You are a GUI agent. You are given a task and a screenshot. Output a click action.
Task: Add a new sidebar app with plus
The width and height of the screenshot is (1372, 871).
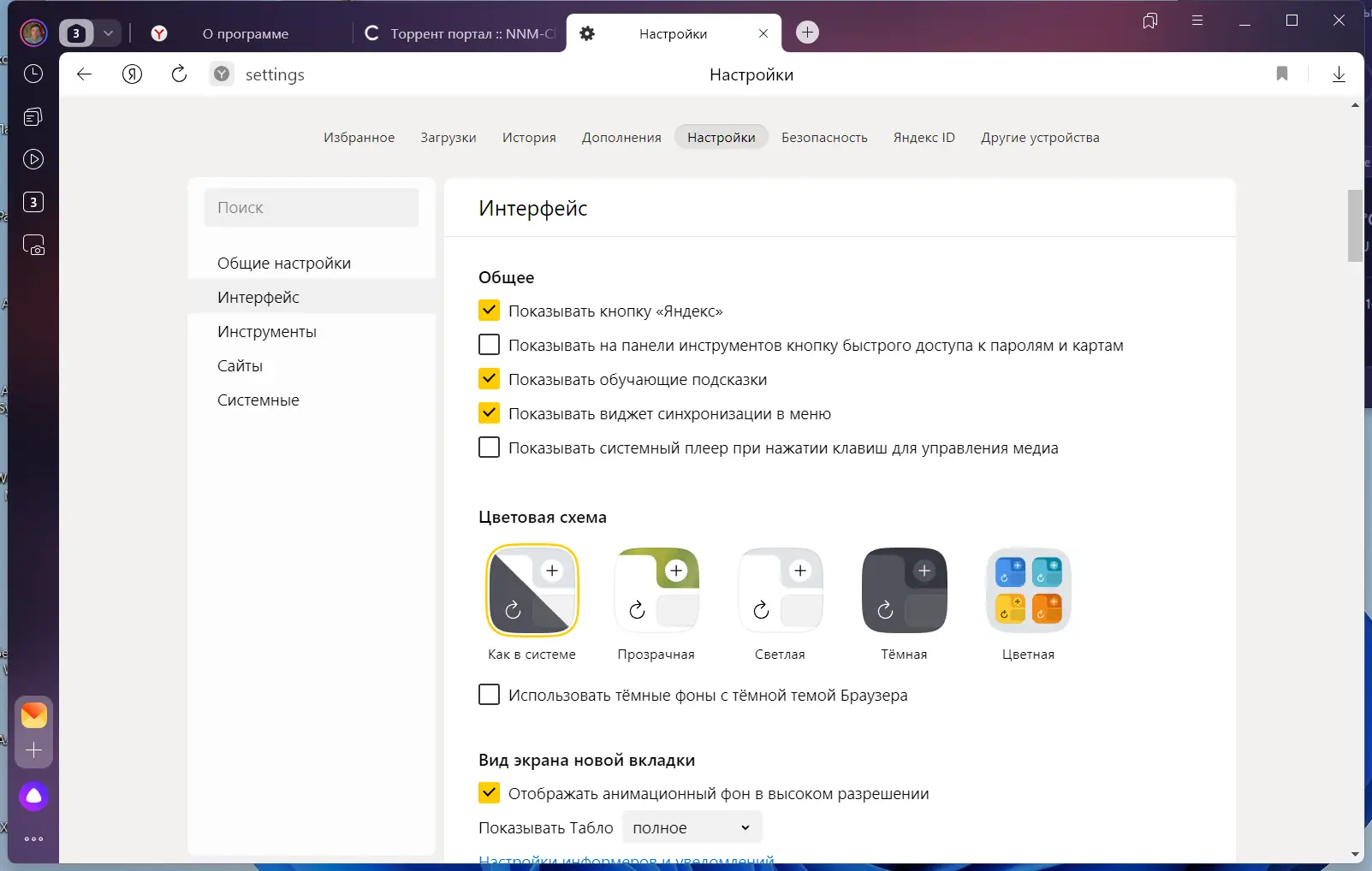(34, 750)
